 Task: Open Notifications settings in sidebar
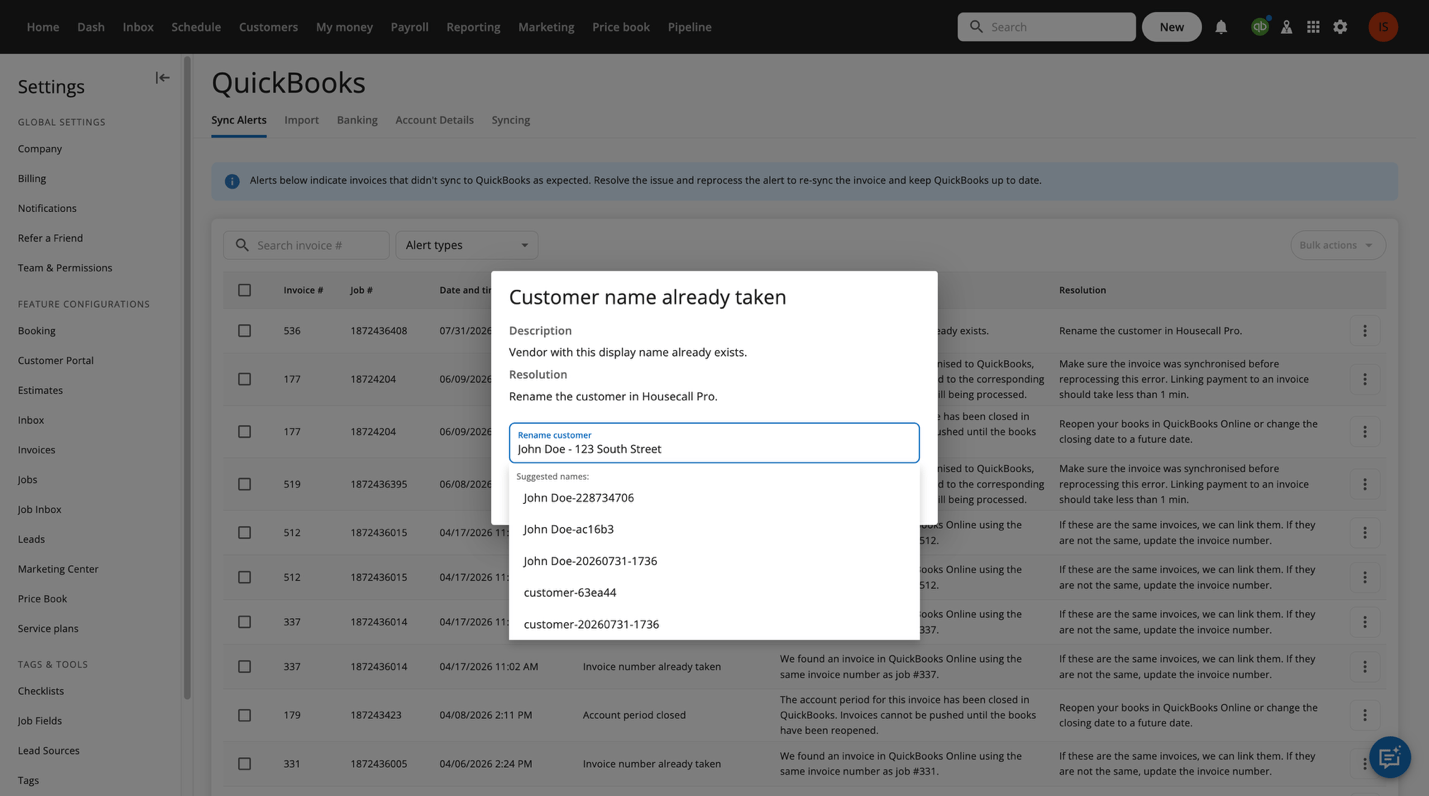point(47,209)
